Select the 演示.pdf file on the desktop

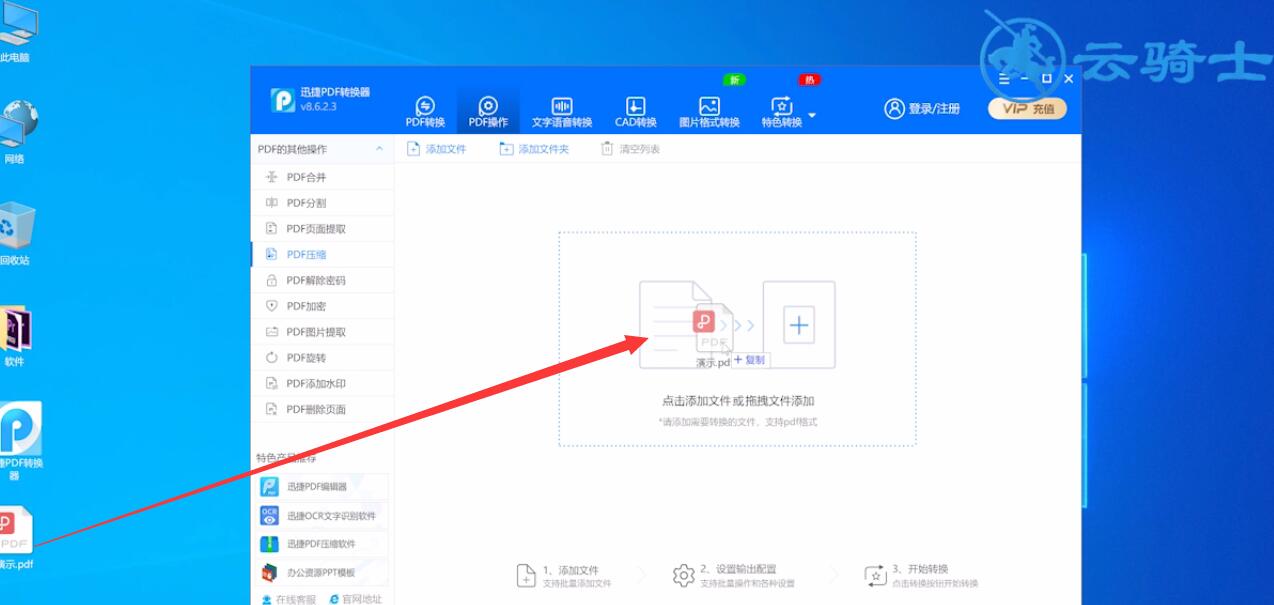coord(16,538)
